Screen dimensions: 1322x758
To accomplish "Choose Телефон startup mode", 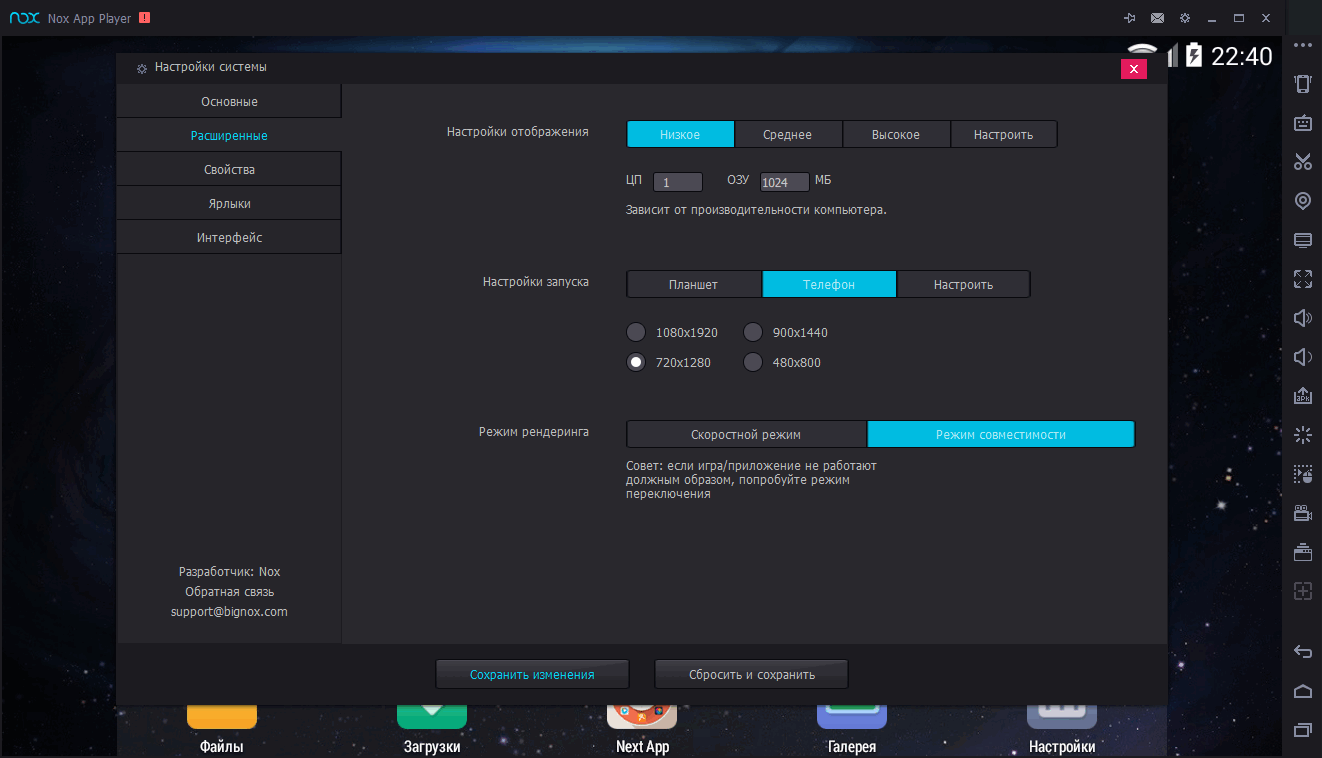I will pyautogui.click(x=829, y=284).
